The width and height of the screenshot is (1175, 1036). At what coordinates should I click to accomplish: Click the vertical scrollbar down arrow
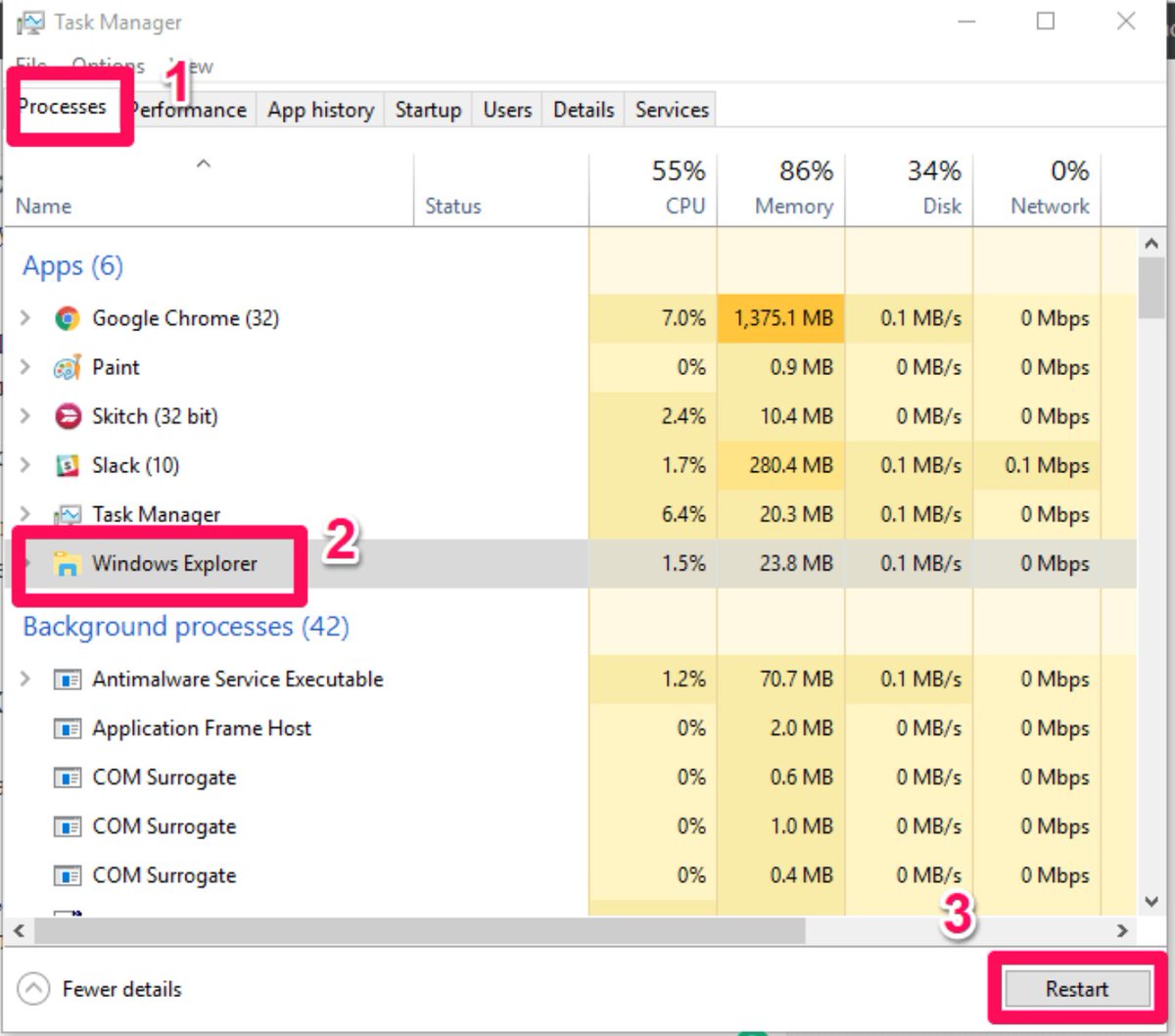click(1151, 902)
